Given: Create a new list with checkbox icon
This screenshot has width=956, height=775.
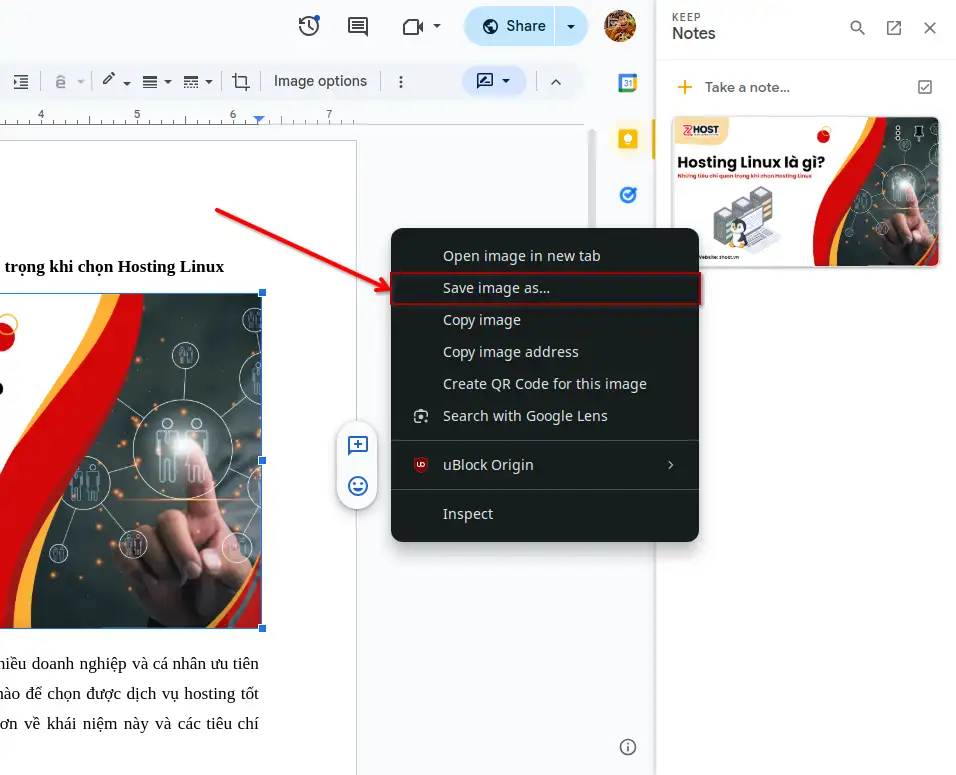Looking at the screenshot, I should click(x=925, y=87).
